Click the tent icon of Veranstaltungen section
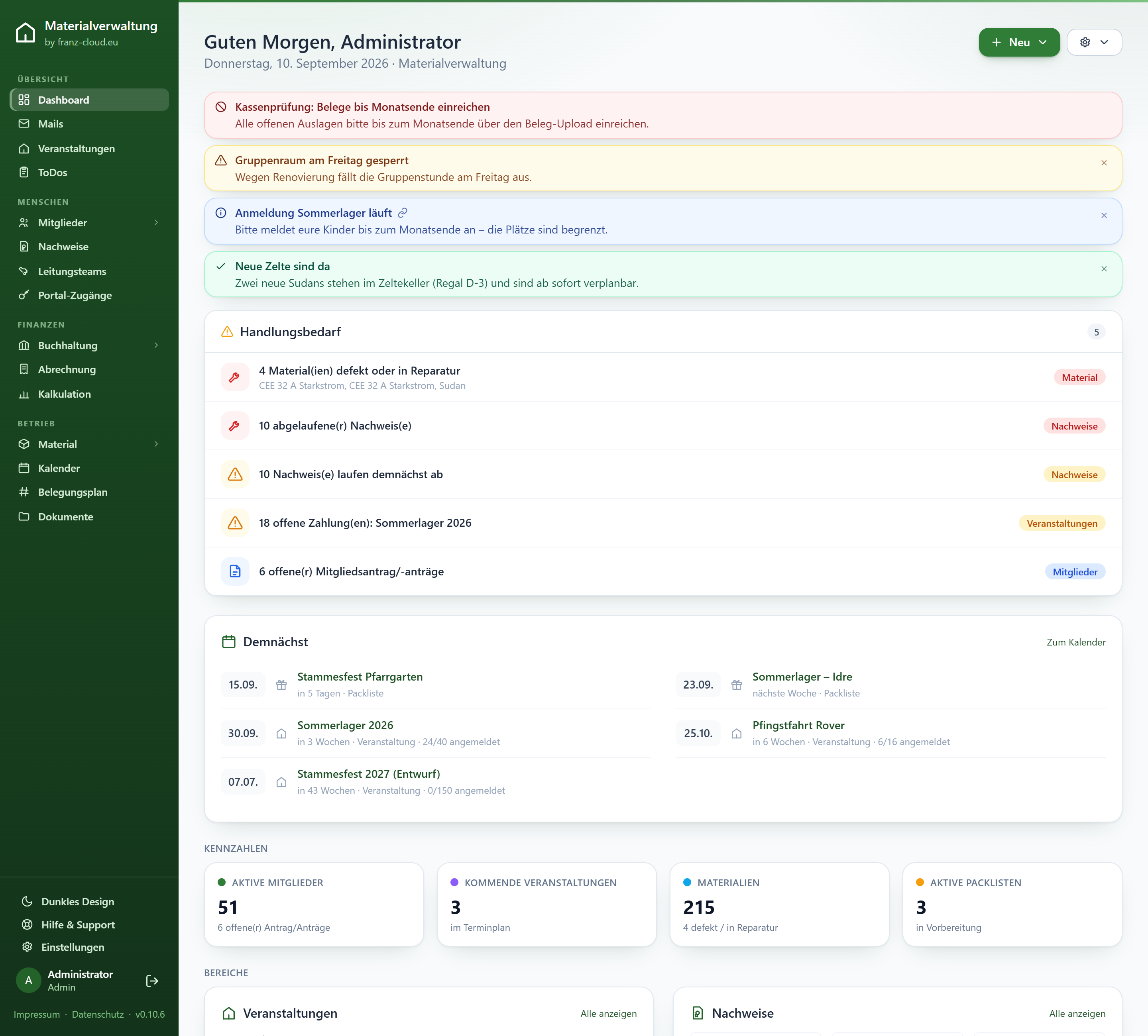Screen dimensions: 1148x1036 pyautogui.click(x=228, y=1013)
